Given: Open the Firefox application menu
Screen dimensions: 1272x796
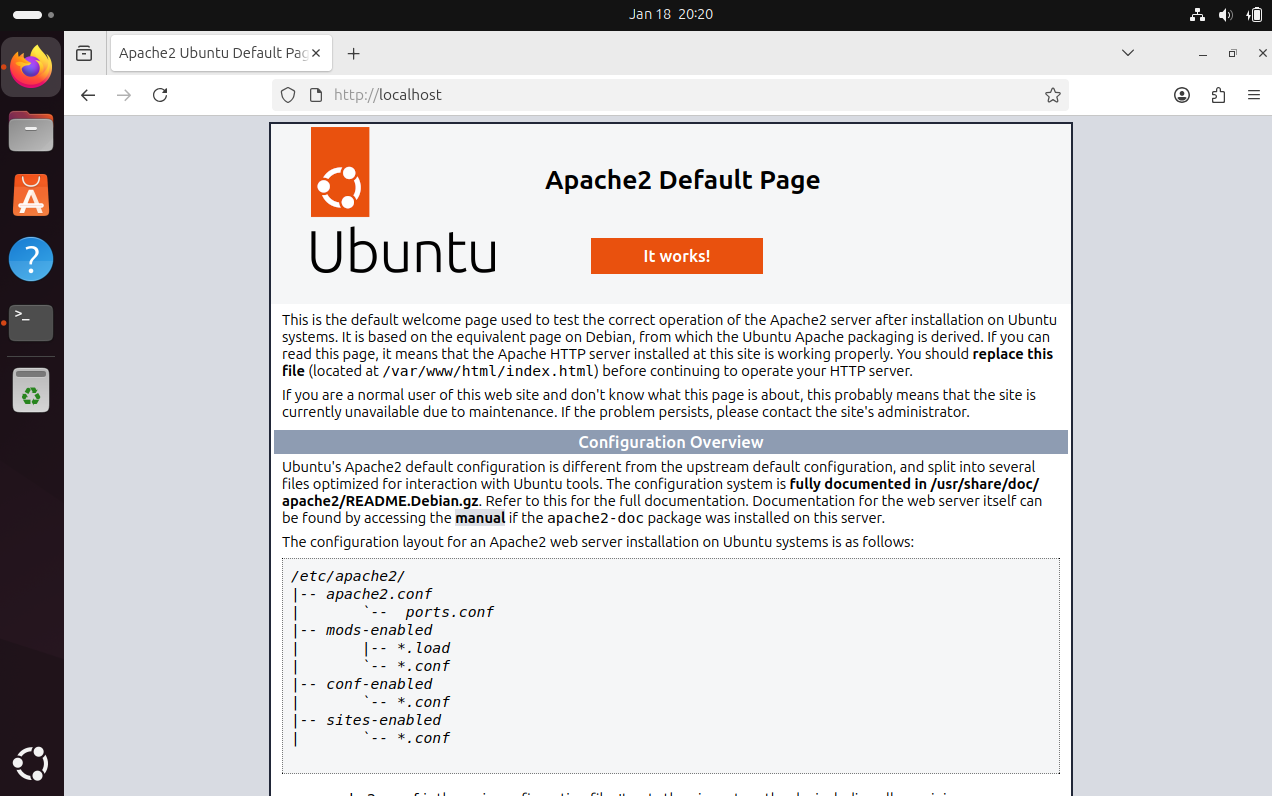Looking at the screenshot, I should (1253, 94).
